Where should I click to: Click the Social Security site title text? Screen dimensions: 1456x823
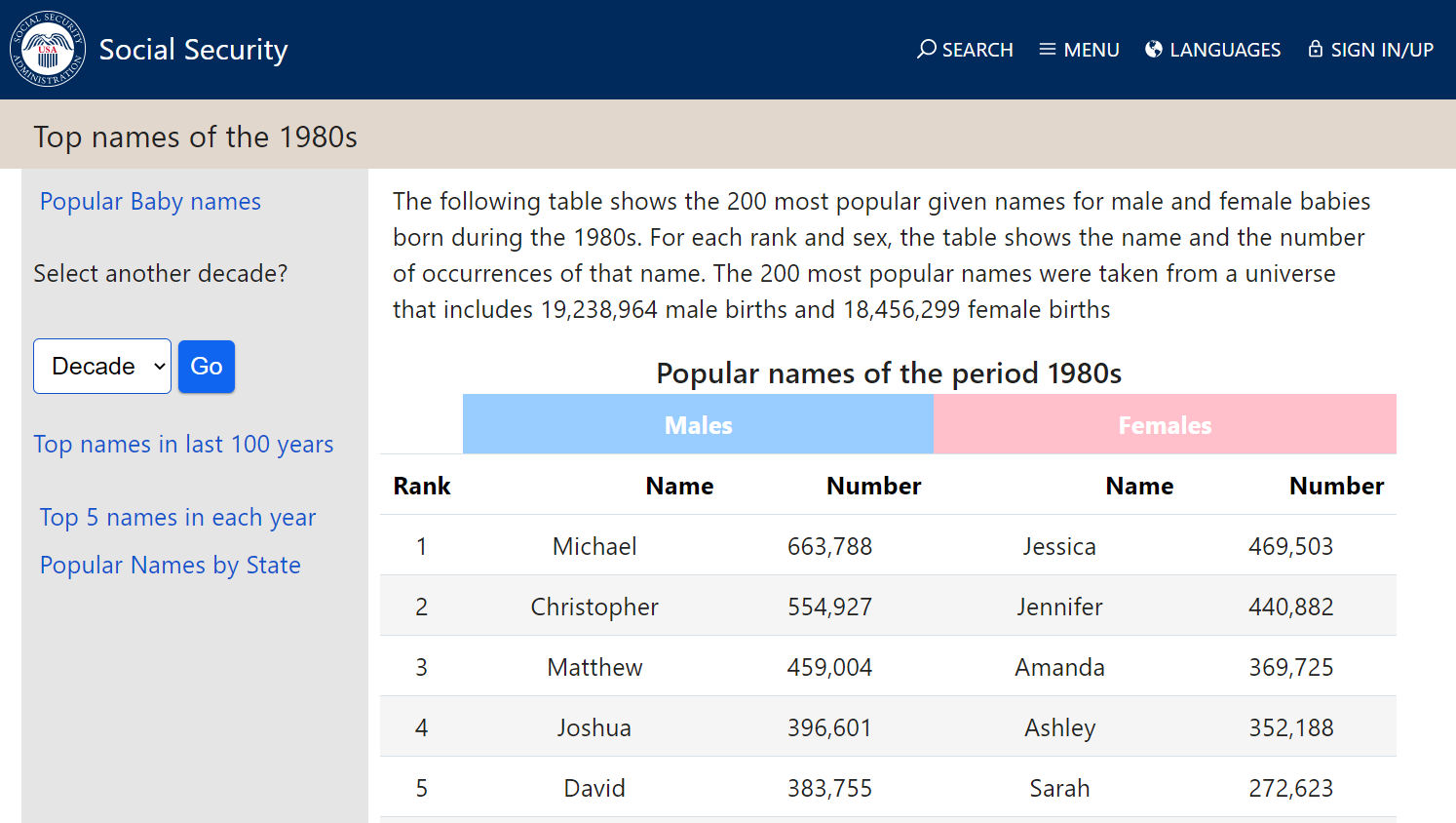coord(193,50)
